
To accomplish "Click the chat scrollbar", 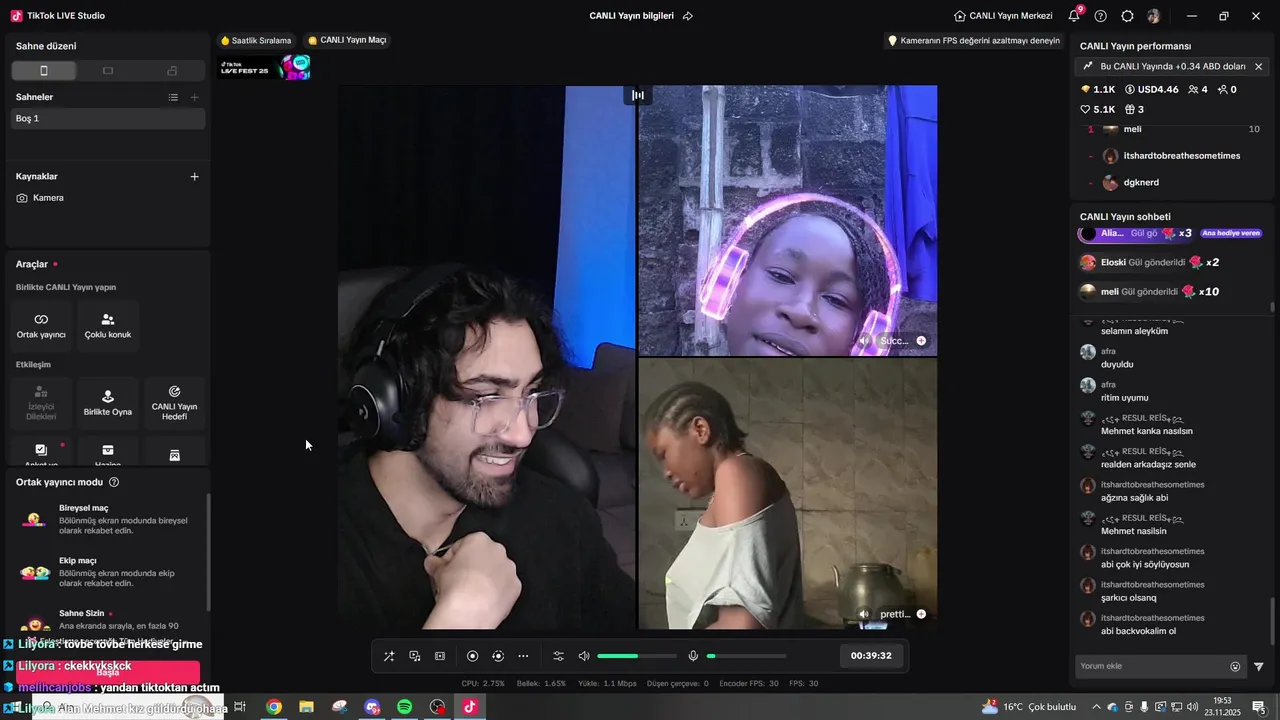I will (x=1273, y=621).
